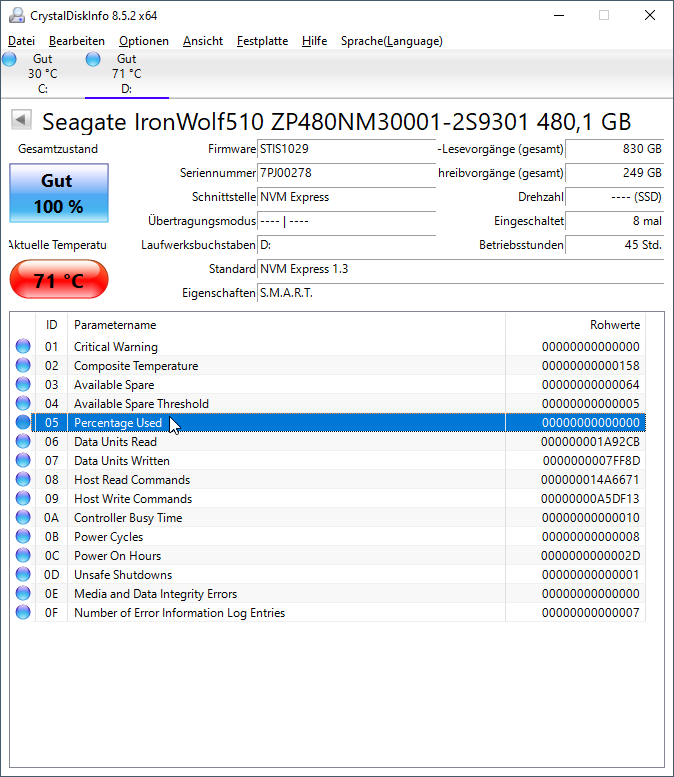Select the Composite Temperature row text
The width and height of the screenshot is (674, 777).
pyautogui.click(x=136, y=366)
